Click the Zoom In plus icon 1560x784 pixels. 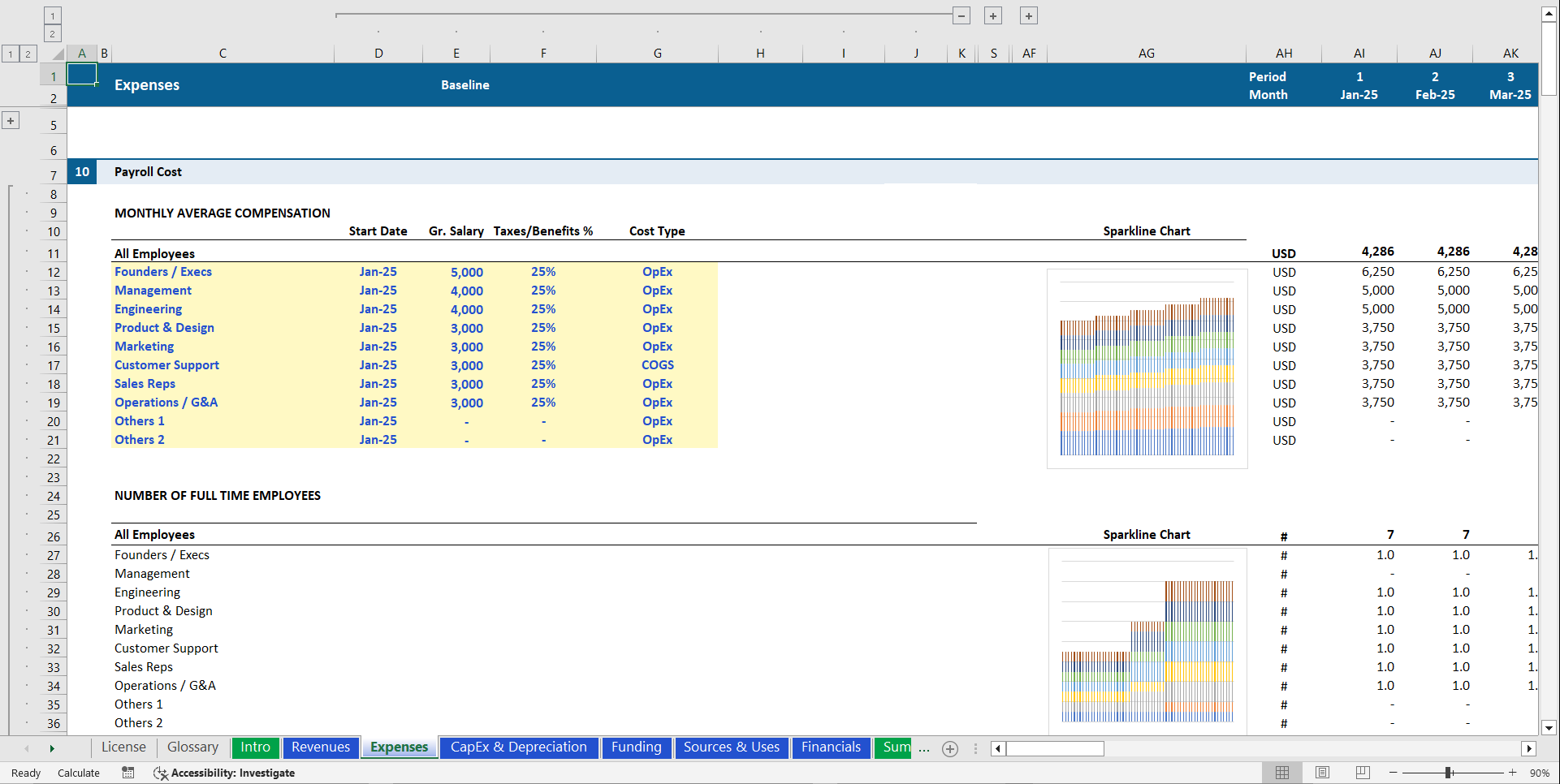click(1512, 773)
